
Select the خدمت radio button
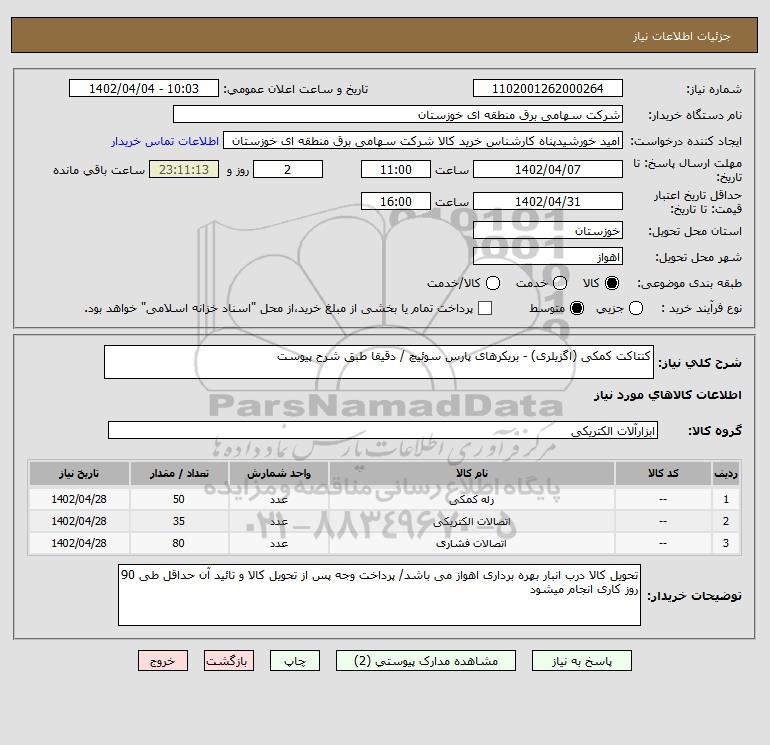point(560,283)
